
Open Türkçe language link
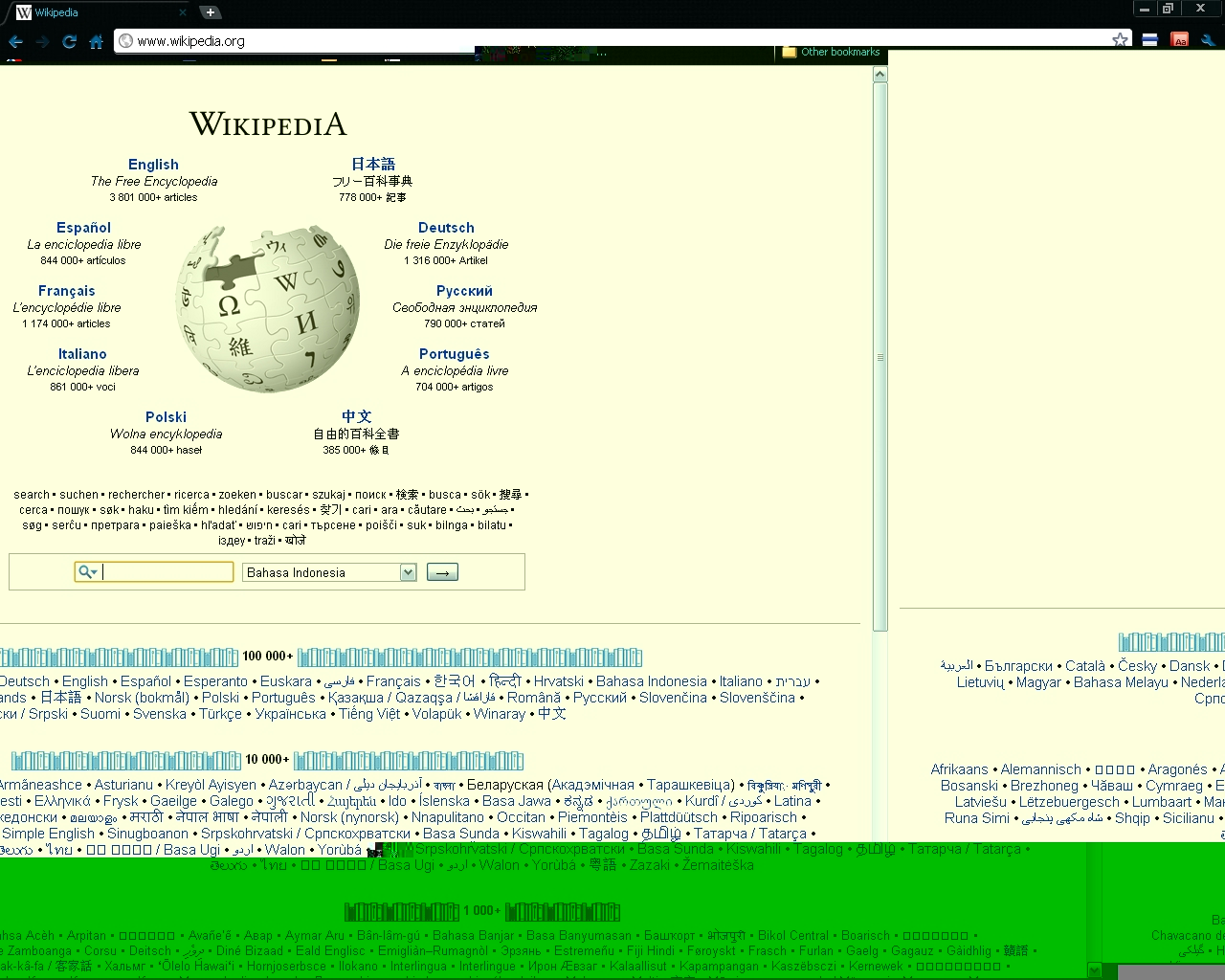(x=220, y=714)
